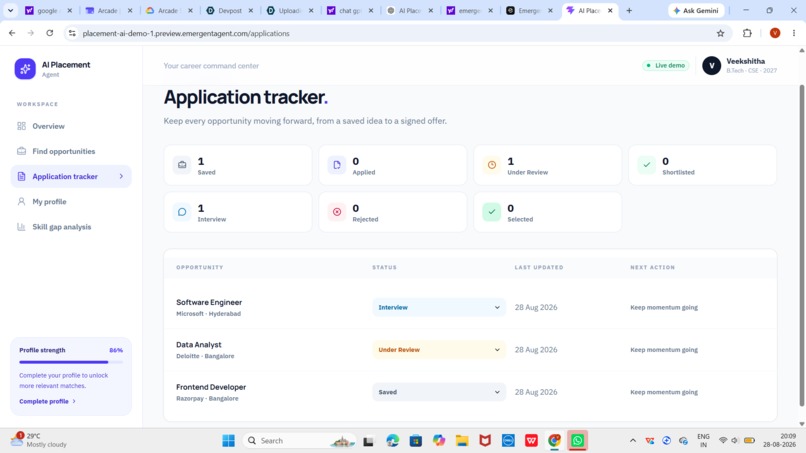Open status dropdown for Frontend Developer

439,392
